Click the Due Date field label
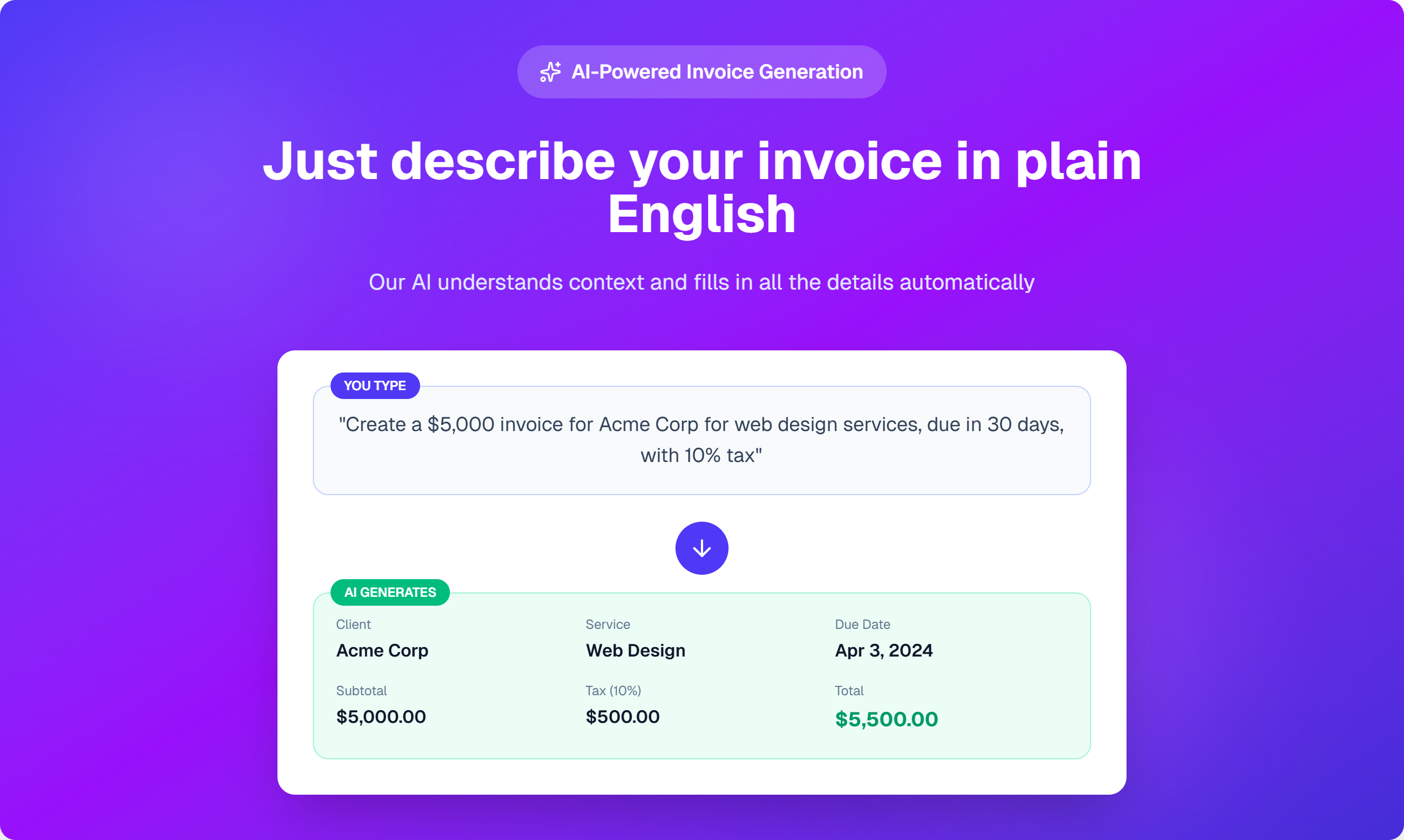Image resolution: width=1404 pixels, height=840 pixels. click(x=862, y=624)
